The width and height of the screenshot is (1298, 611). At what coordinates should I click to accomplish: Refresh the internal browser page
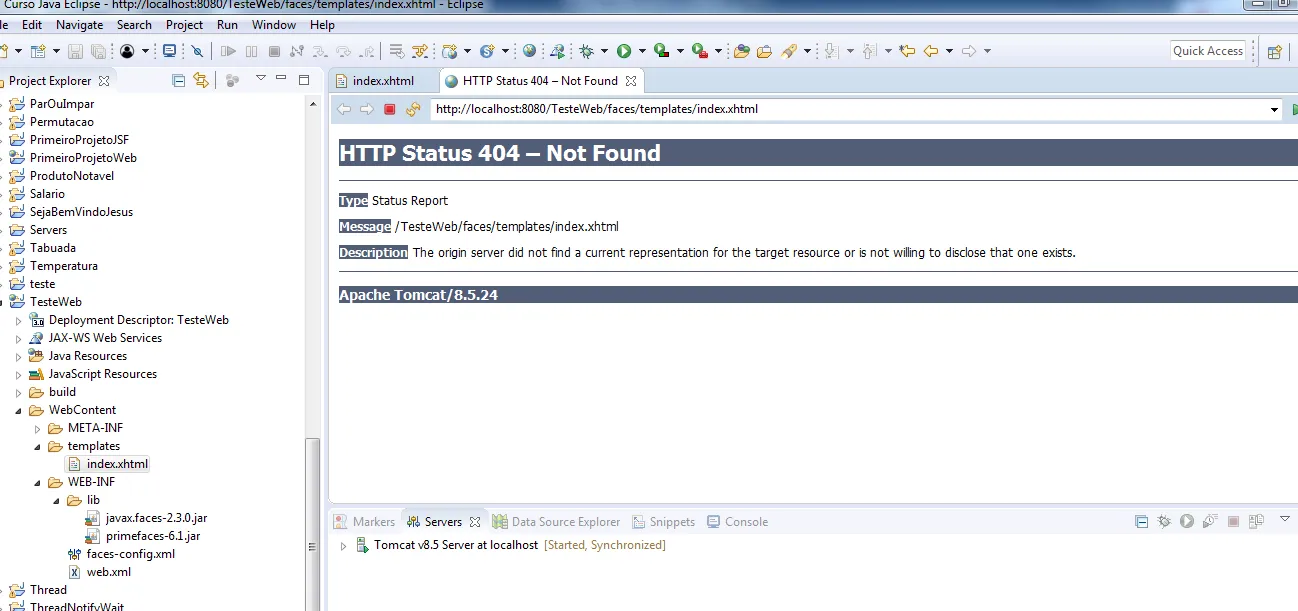[x=412, y=109]
